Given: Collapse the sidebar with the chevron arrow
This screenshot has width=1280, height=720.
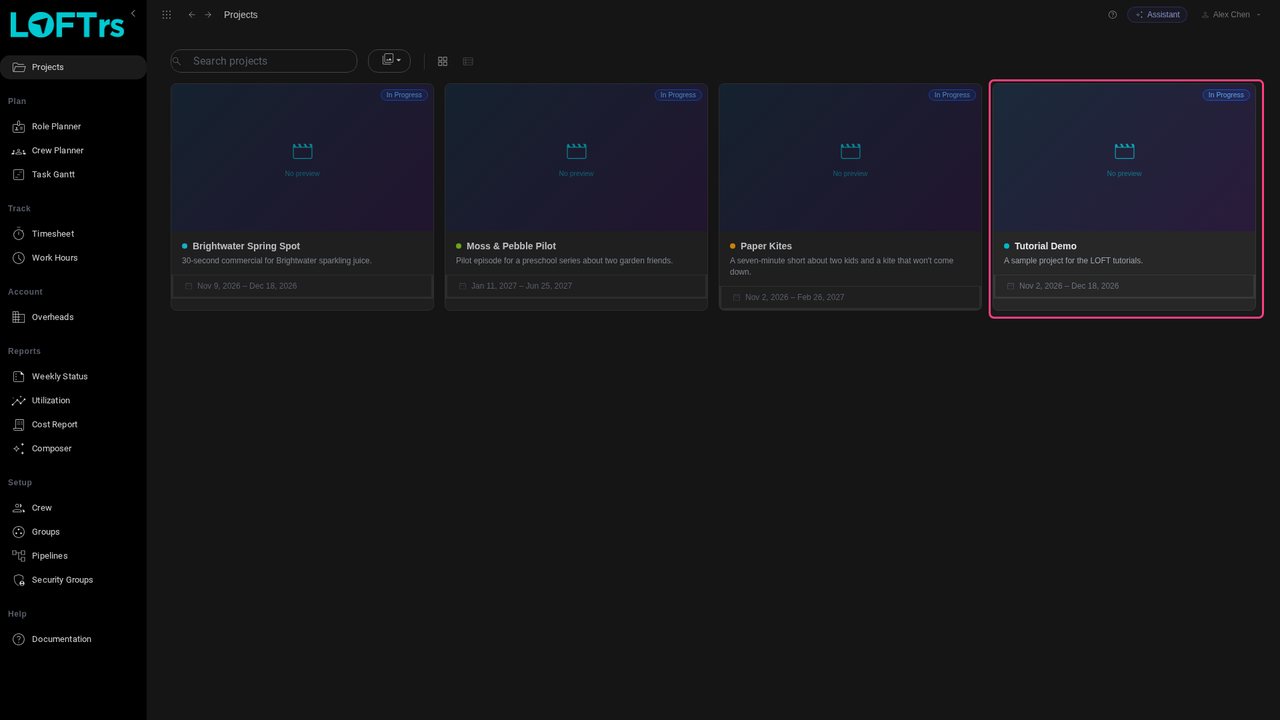Looking at the screenshot, I should [x=133, y=13].
